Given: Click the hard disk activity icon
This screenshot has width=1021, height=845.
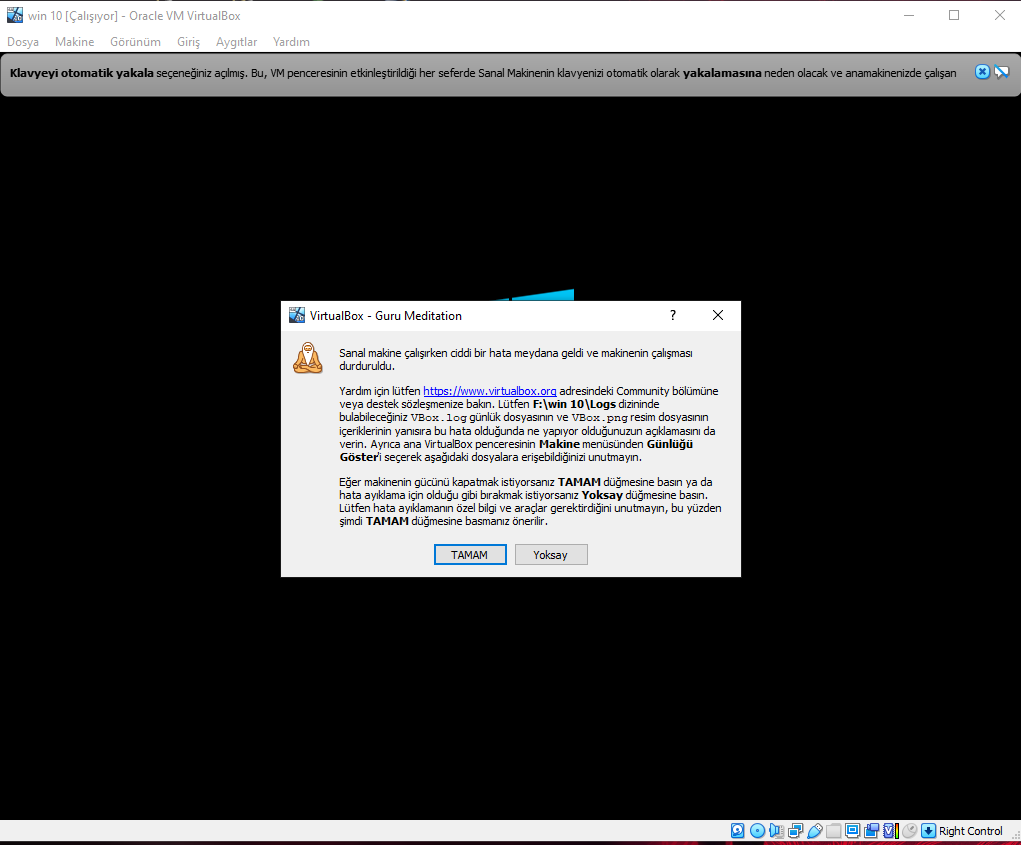Looking at the screenshot, I should click(738, 831).
